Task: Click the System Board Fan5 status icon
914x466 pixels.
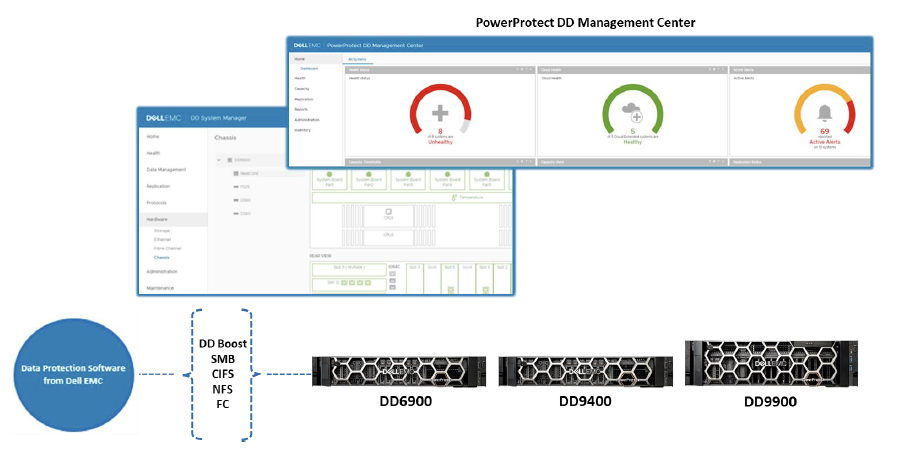Action: point(487,174)
